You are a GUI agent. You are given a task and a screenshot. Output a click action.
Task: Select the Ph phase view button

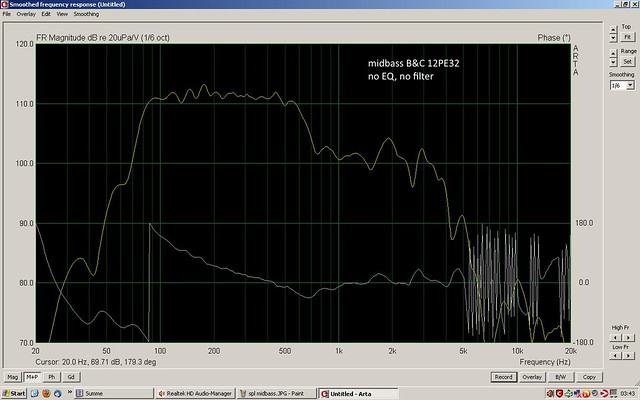(53, 377)
